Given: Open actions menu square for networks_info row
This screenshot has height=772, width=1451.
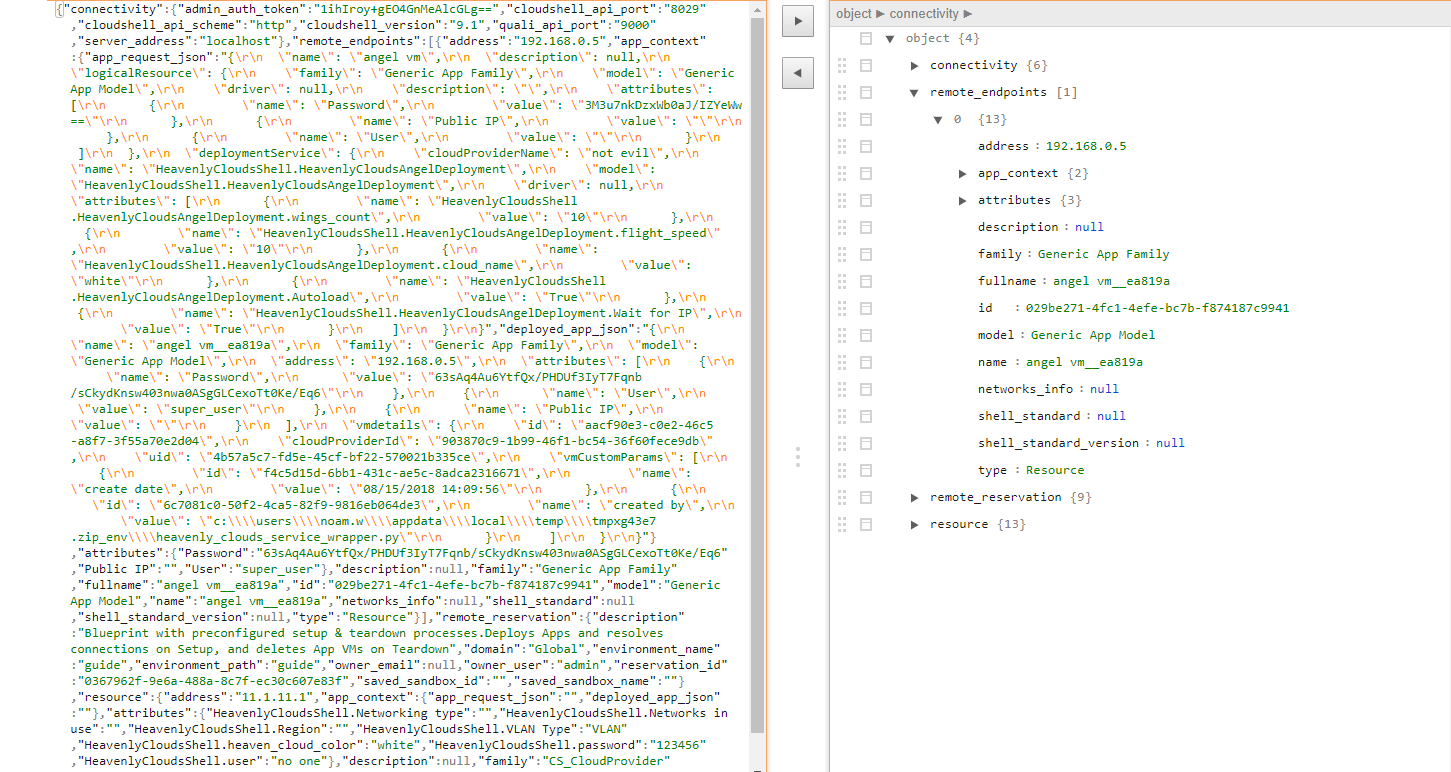Looking at the screenshot, I should click(866, 389).
